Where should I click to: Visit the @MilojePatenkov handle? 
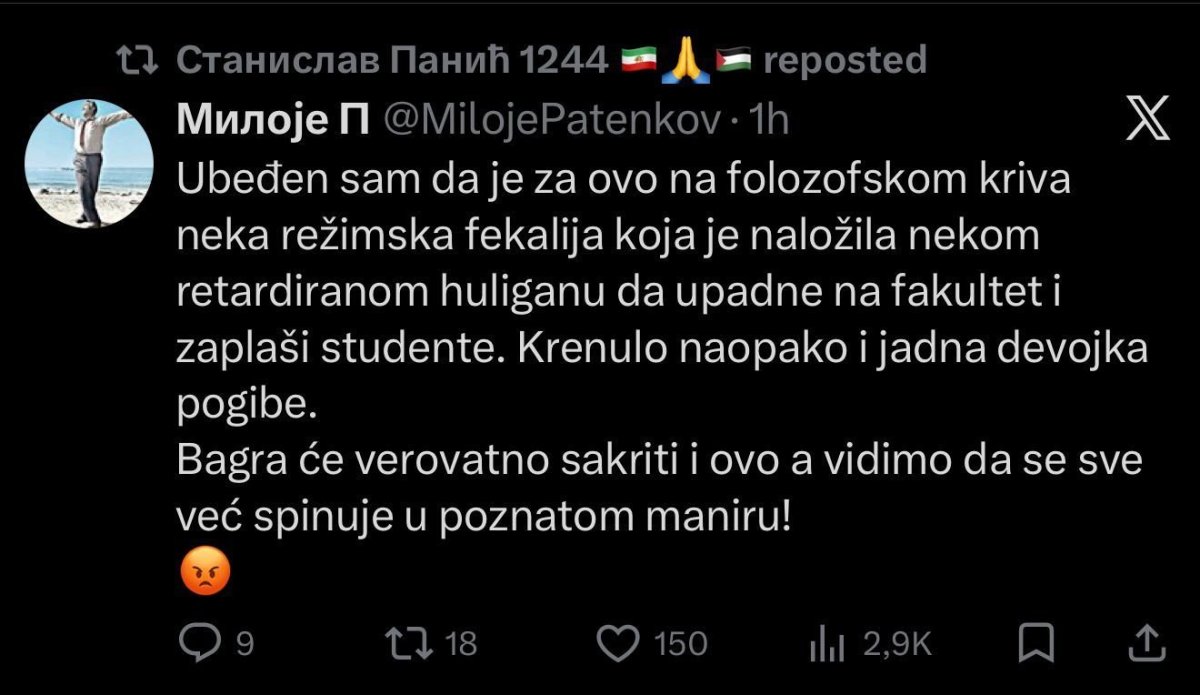click(x=553, y=121)
